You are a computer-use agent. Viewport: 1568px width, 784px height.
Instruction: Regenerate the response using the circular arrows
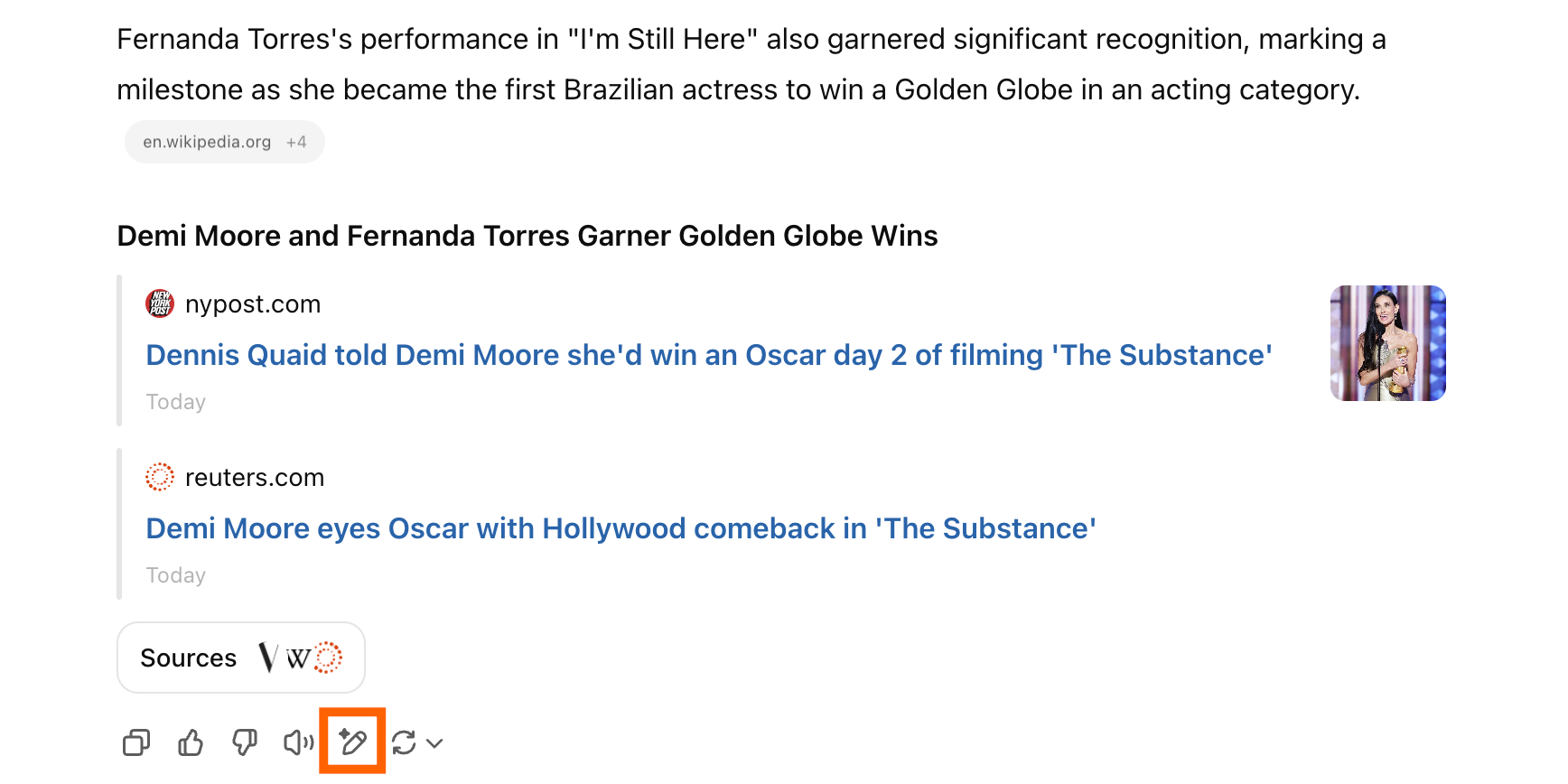(404, 743)
